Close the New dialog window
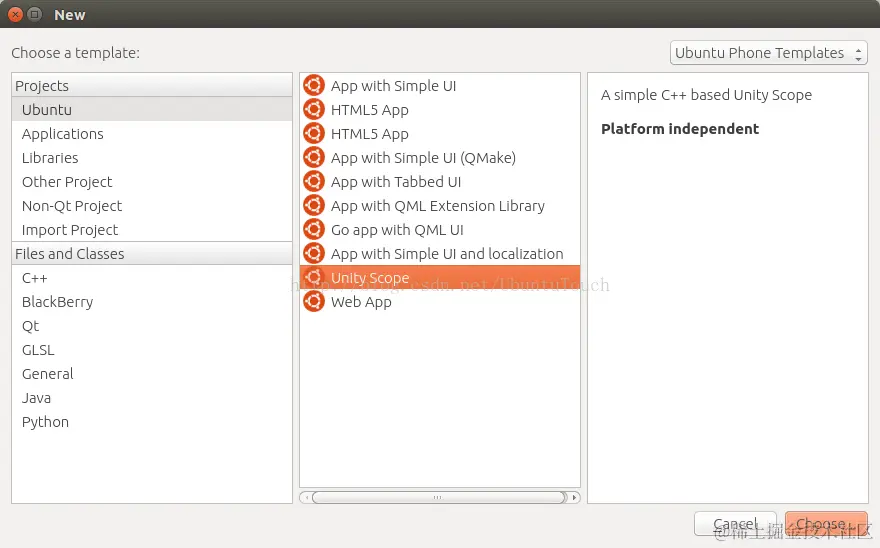The height and width of the screenshot is (548, 880). pos(15,15)
